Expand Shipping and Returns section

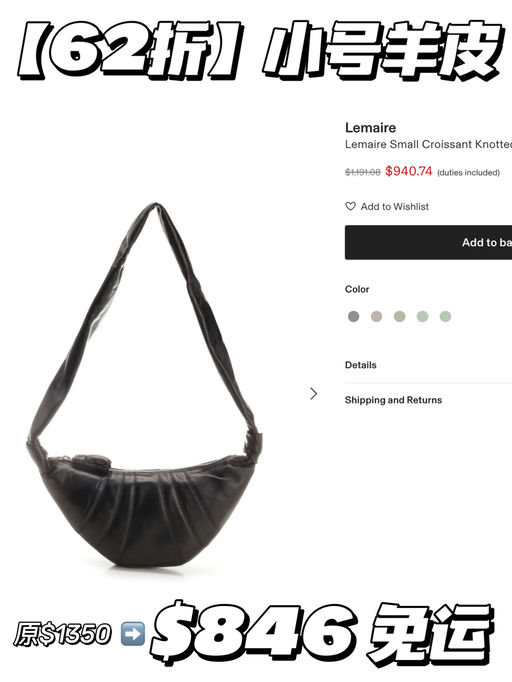point(393,400)
